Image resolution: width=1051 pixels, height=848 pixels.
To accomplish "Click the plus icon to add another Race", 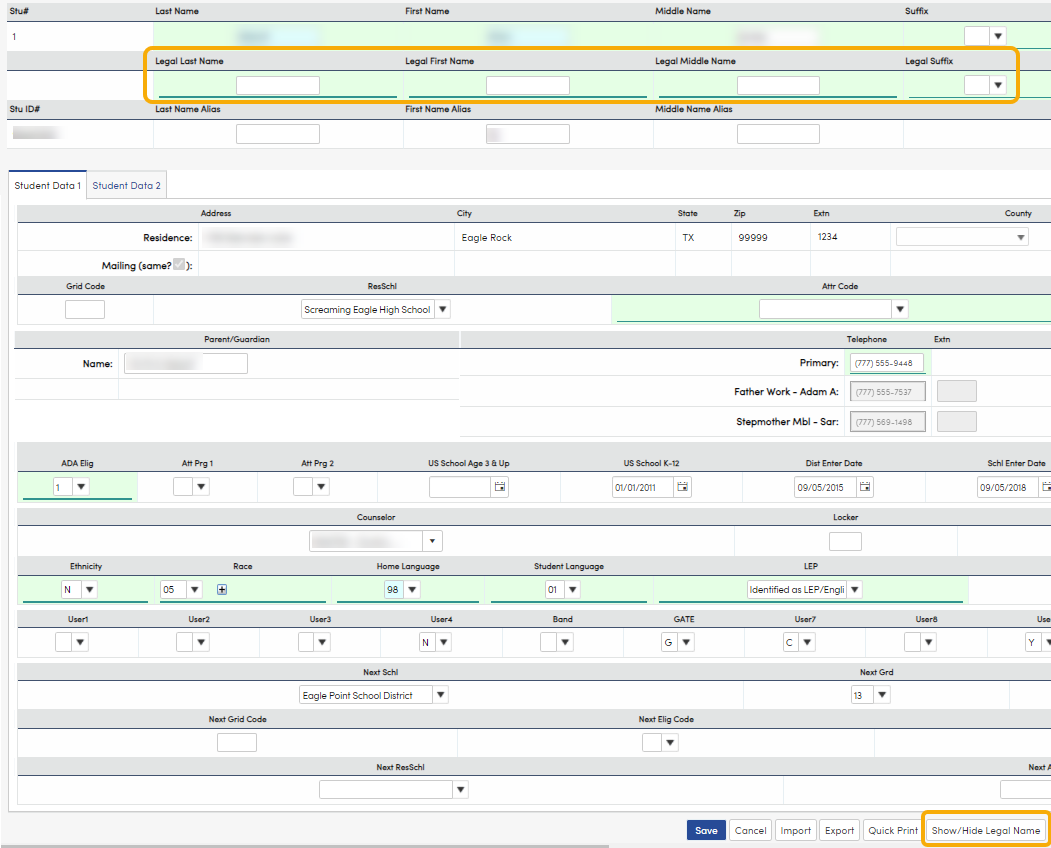I will (x=221, y=589).
